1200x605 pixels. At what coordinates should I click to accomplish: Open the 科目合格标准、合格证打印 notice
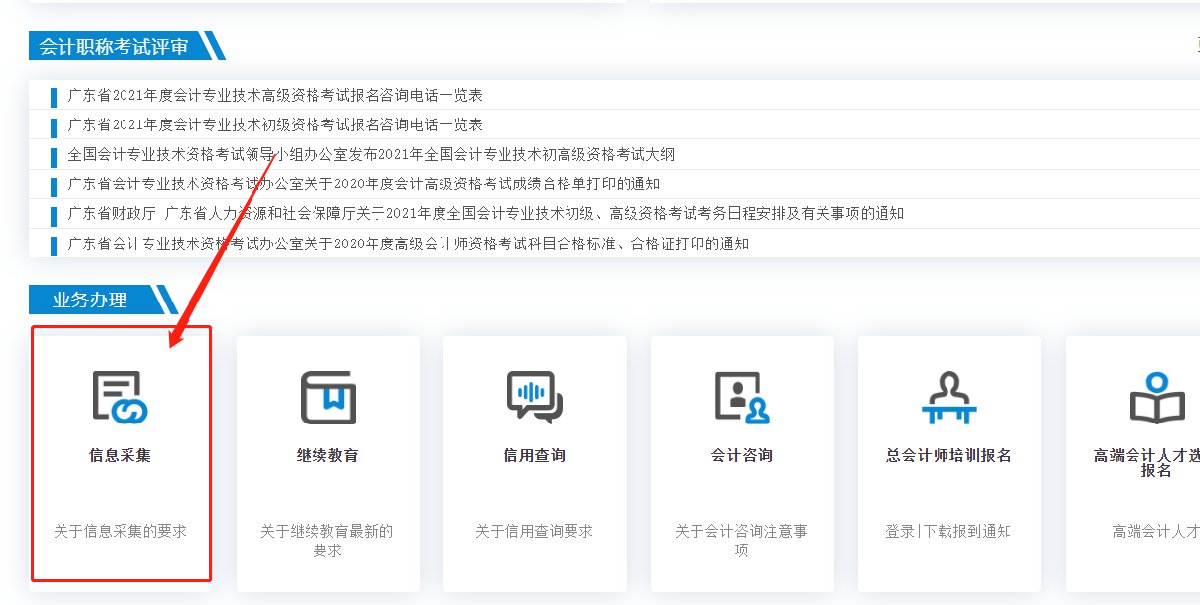pos(408,243)
